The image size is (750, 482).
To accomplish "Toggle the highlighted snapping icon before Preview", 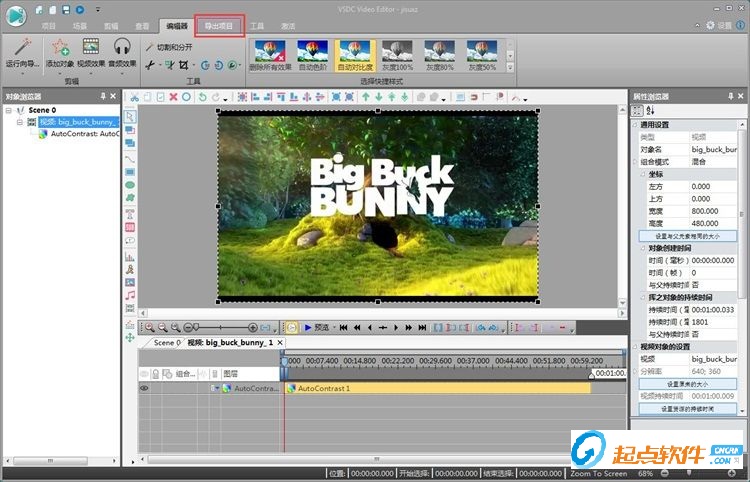I will tap(291, 328).
